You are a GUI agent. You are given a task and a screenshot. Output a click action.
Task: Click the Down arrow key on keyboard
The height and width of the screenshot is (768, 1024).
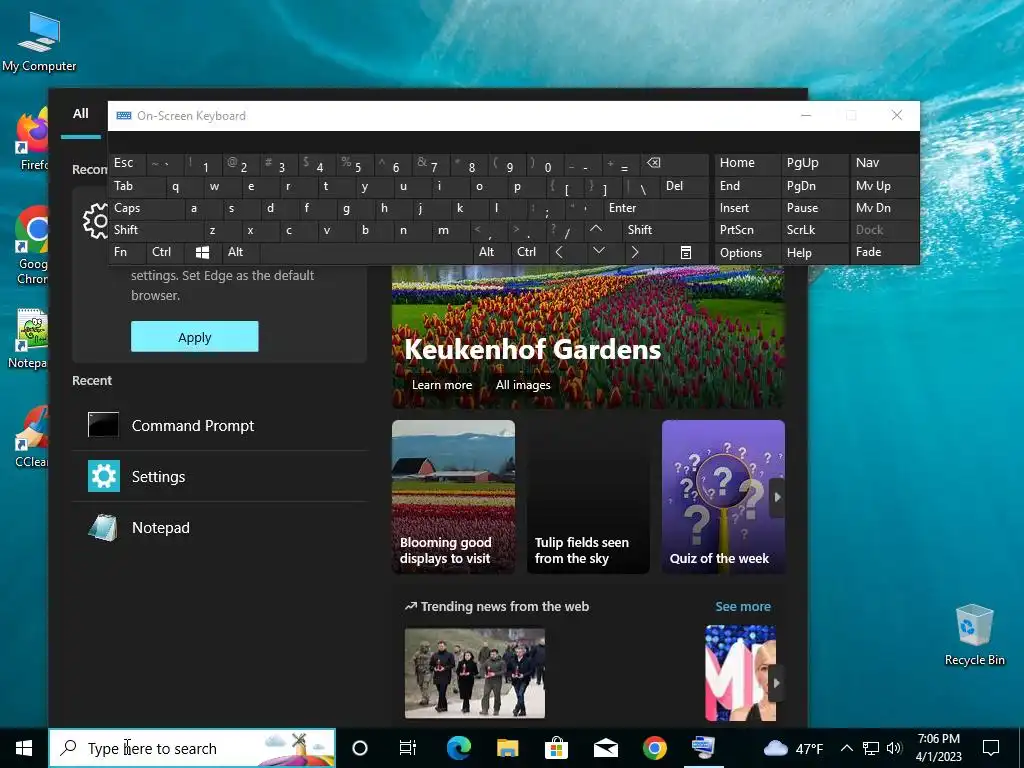599,252
